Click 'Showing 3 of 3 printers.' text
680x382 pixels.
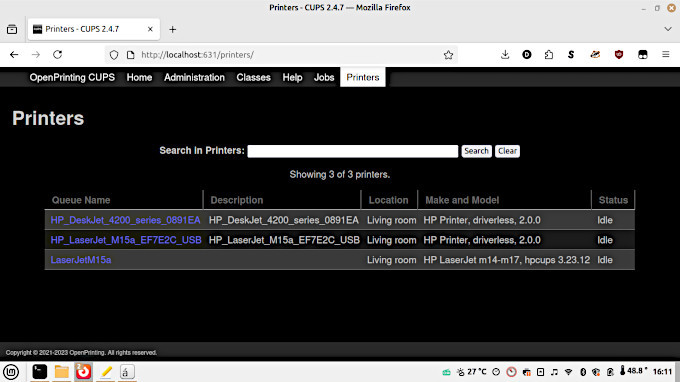[x=340, y=174]
